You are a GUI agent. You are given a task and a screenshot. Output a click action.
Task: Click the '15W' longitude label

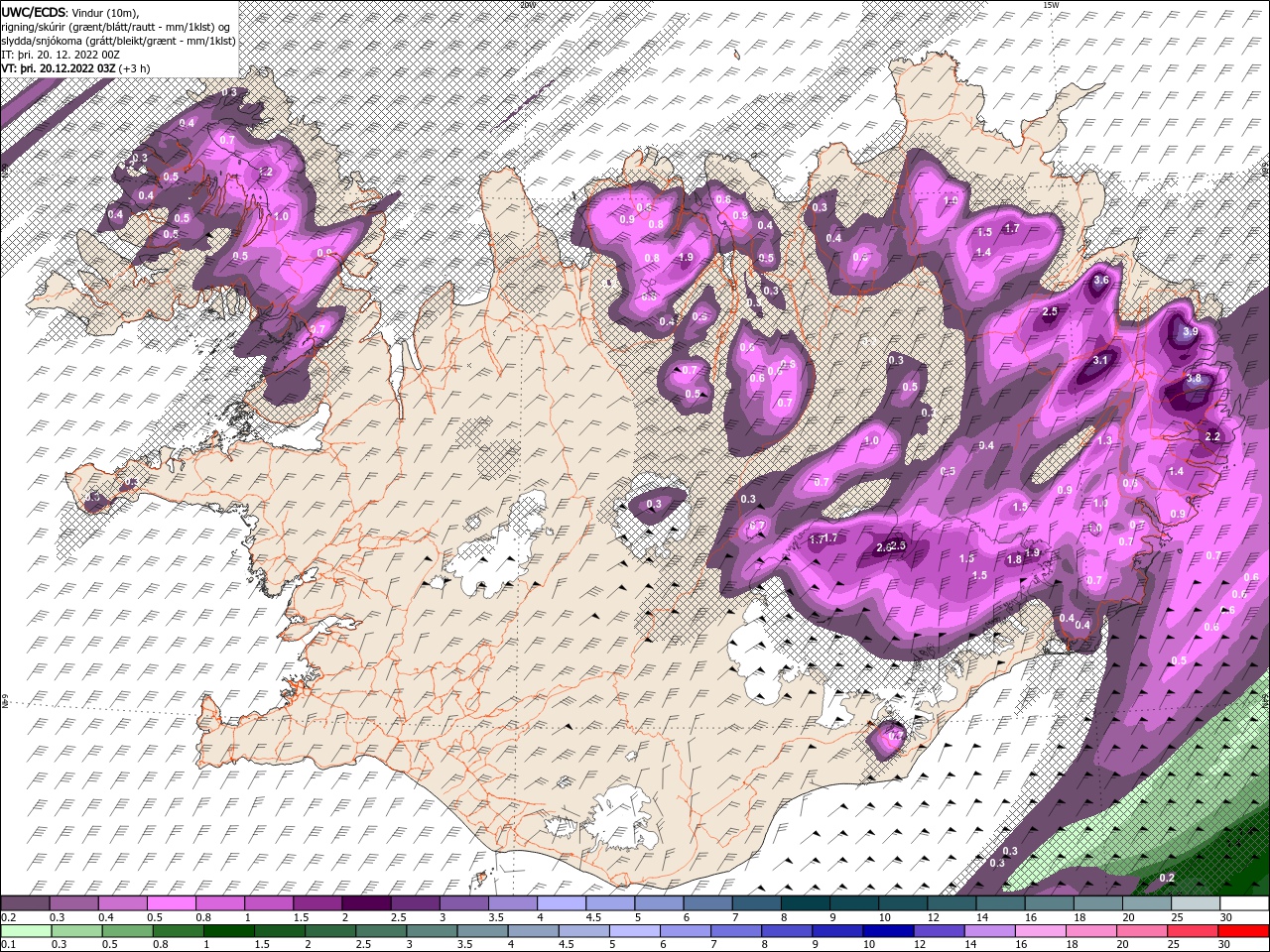coord(1051,4)
